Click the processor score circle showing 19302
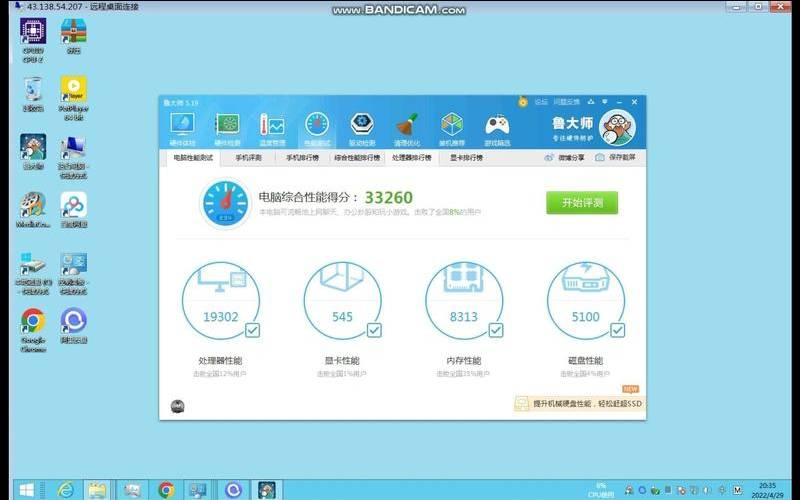 pyautogui.click(x=221, y=301)
